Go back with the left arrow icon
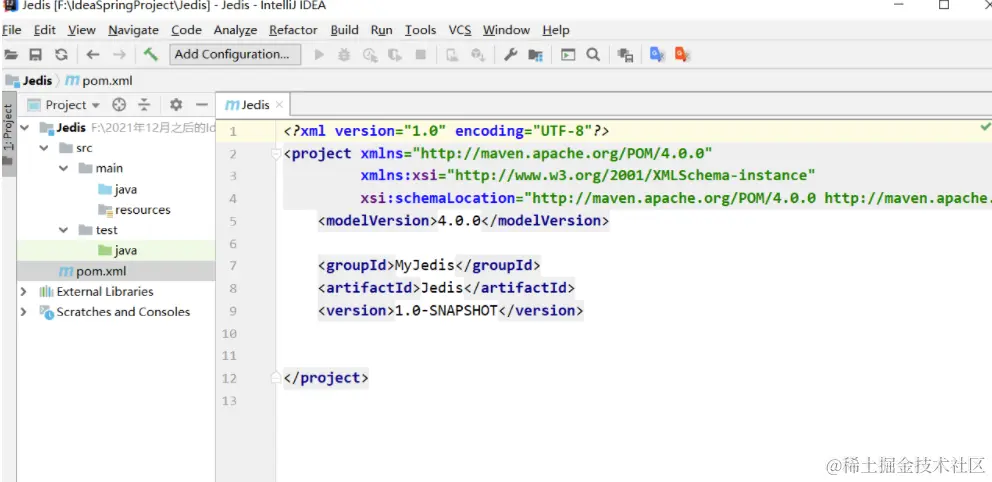The width and height of the screenshot is (992, 482). [x=93, y=55]
